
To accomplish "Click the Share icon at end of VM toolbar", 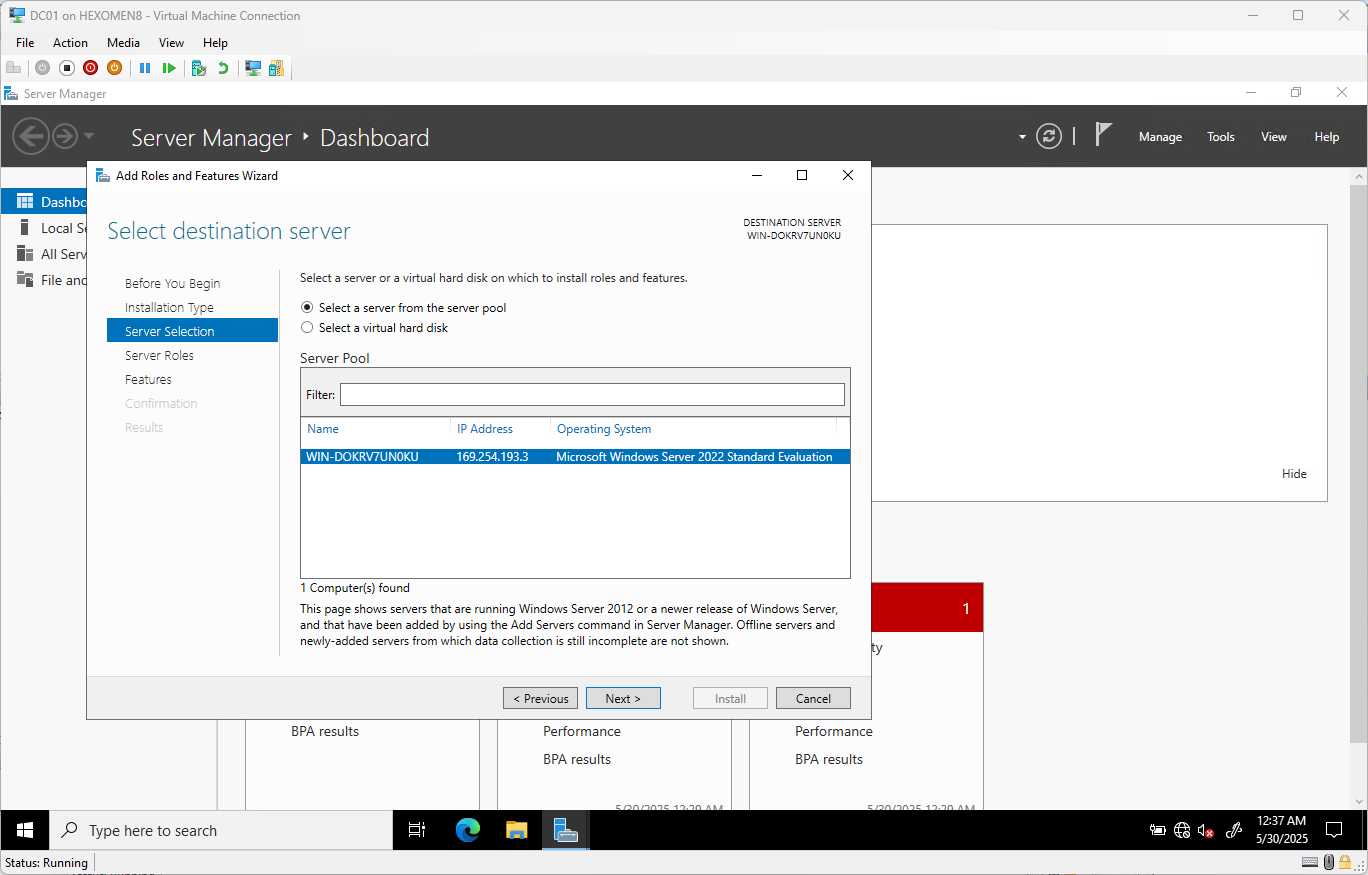I will click(276, 68).
